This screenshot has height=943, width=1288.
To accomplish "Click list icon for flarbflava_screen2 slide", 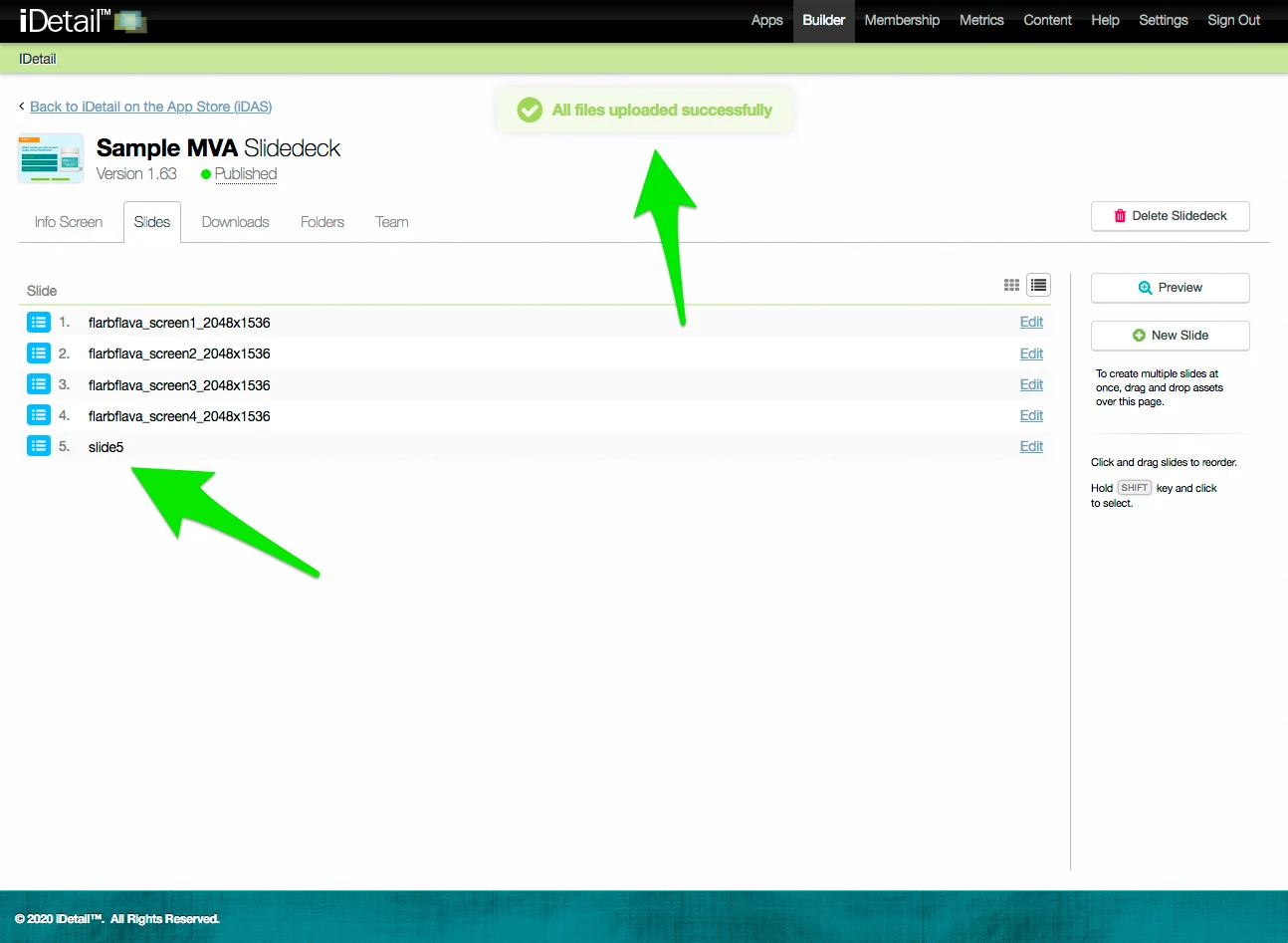I will pyautogui.click(x=39, y=353).
